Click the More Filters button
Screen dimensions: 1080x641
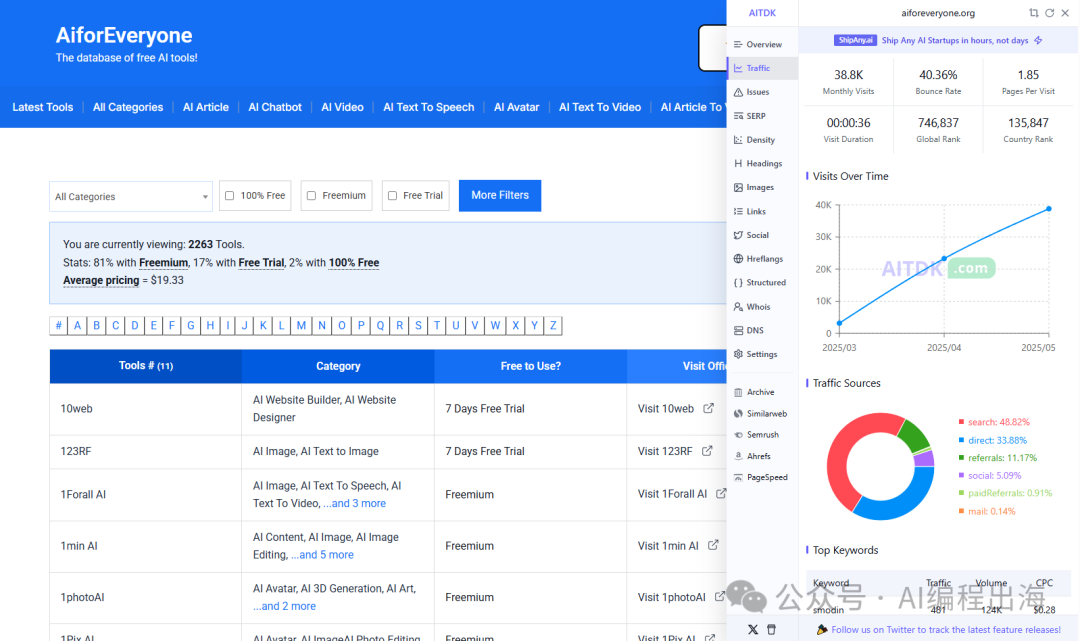pyautogui.click(x=500, y=195)
